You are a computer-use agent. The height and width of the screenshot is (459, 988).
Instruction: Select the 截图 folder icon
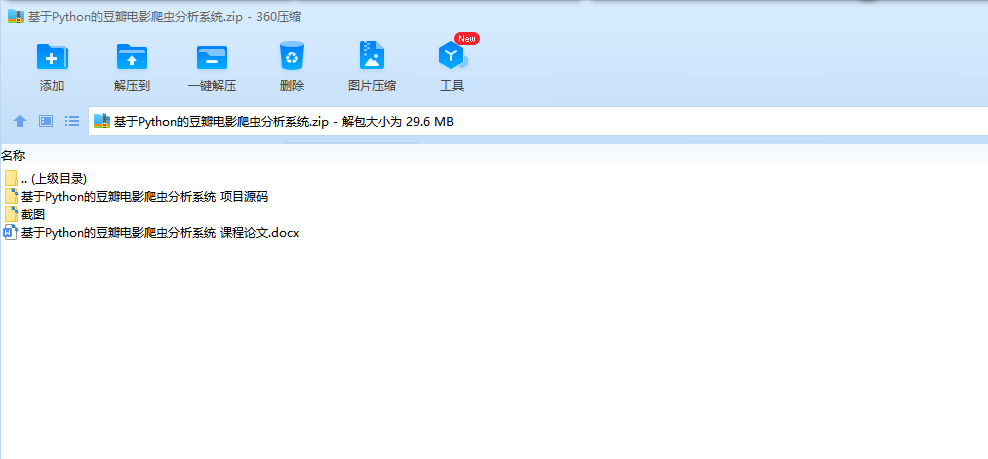tap(11, 214)
